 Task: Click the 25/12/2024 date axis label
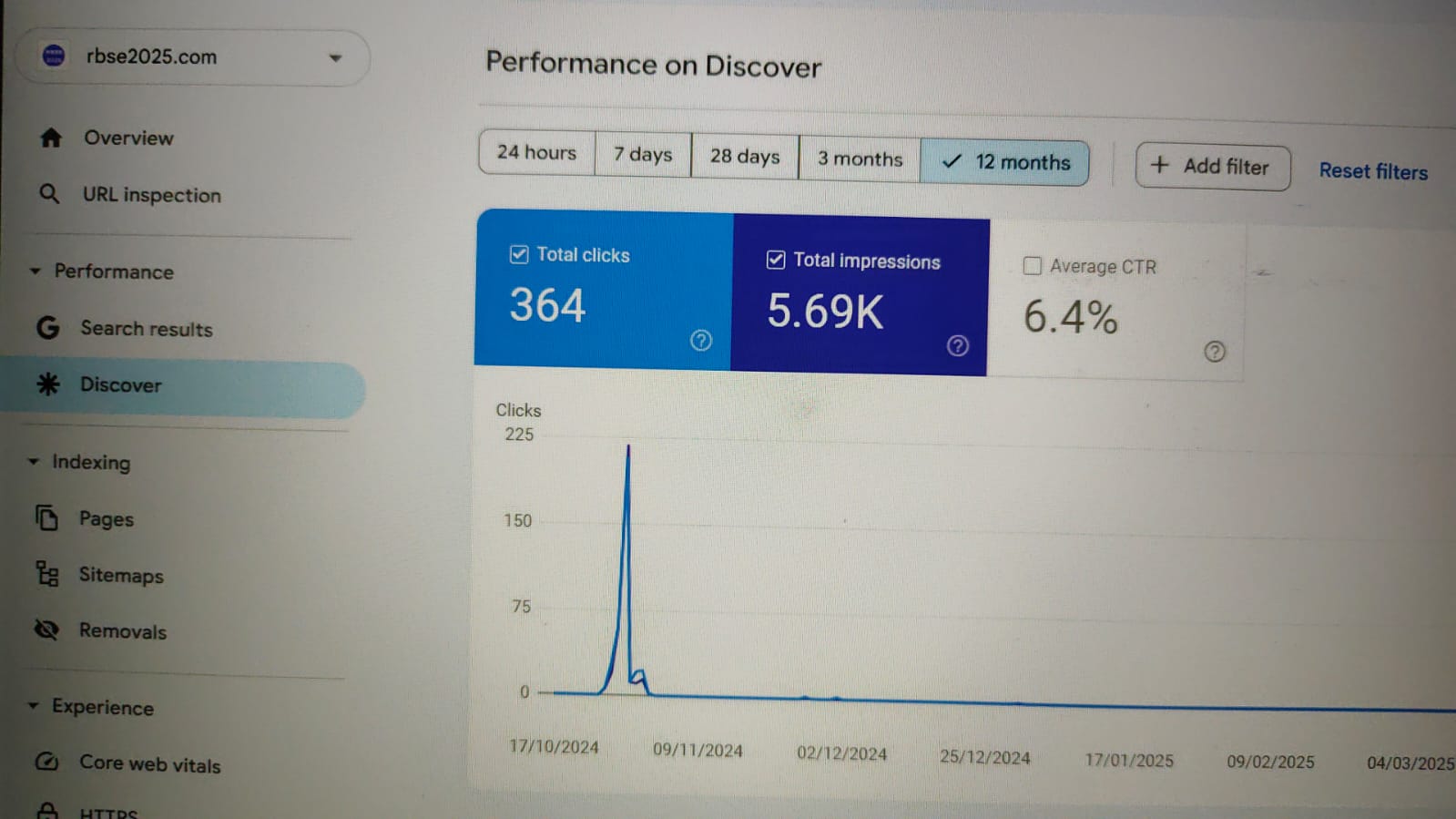point(985,757)
